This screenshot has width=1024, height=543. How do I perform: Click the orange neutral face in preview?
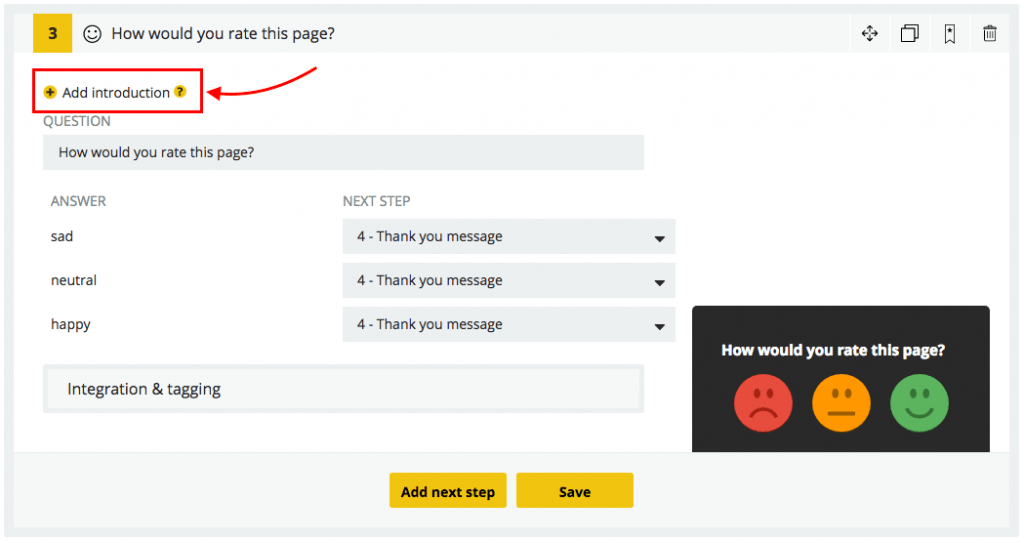841,403
